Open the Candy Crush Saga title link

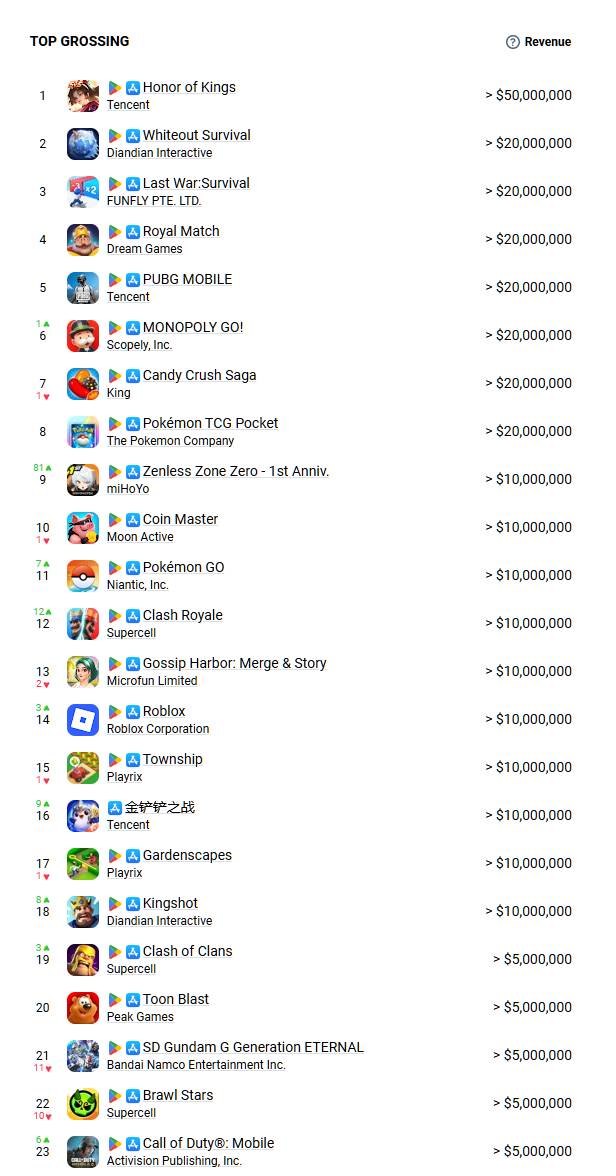pos(200,375)
